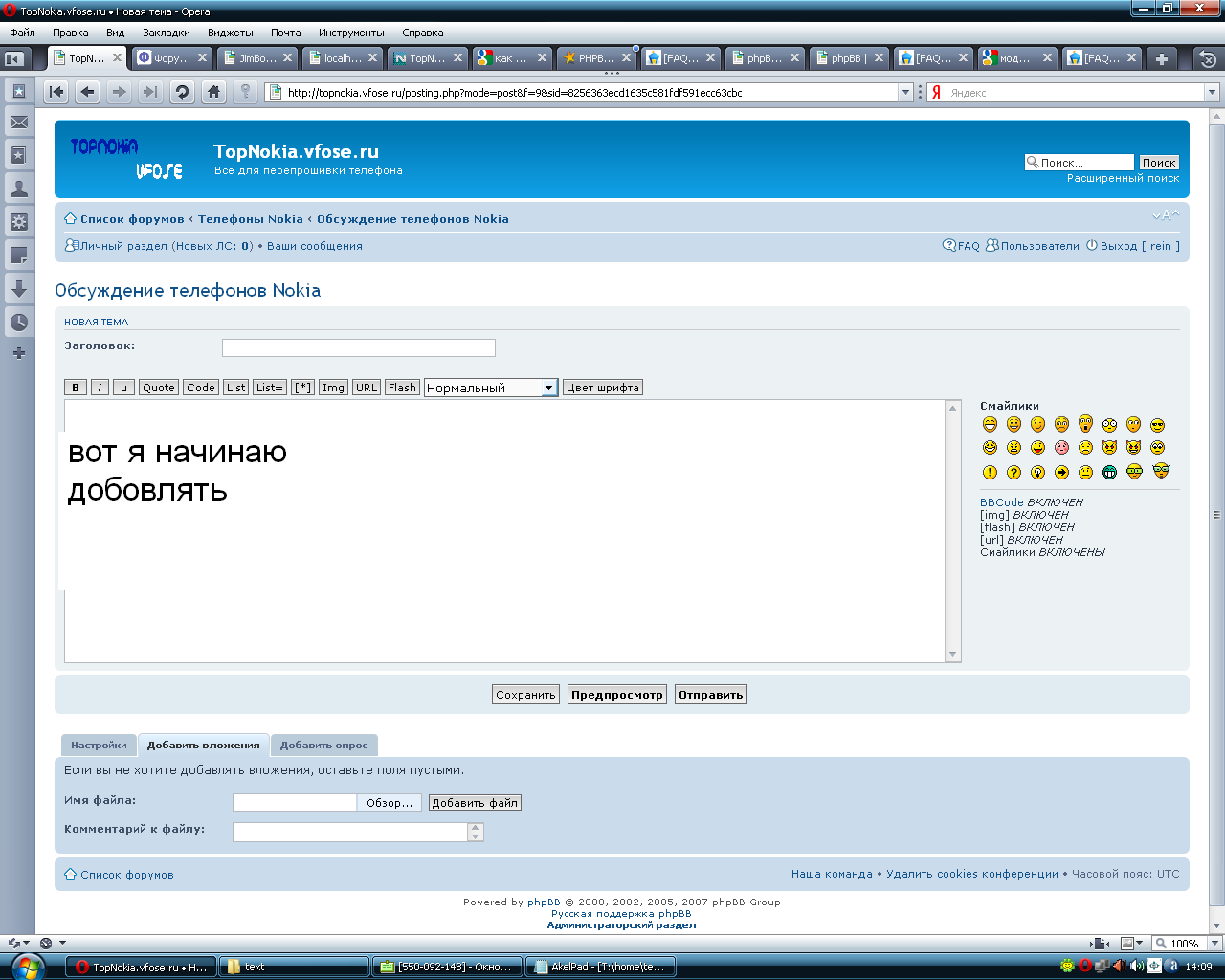Open the Yandex search engine dropdown arrow
The image size is (1225, 980).
click(x=1212, y=93)
